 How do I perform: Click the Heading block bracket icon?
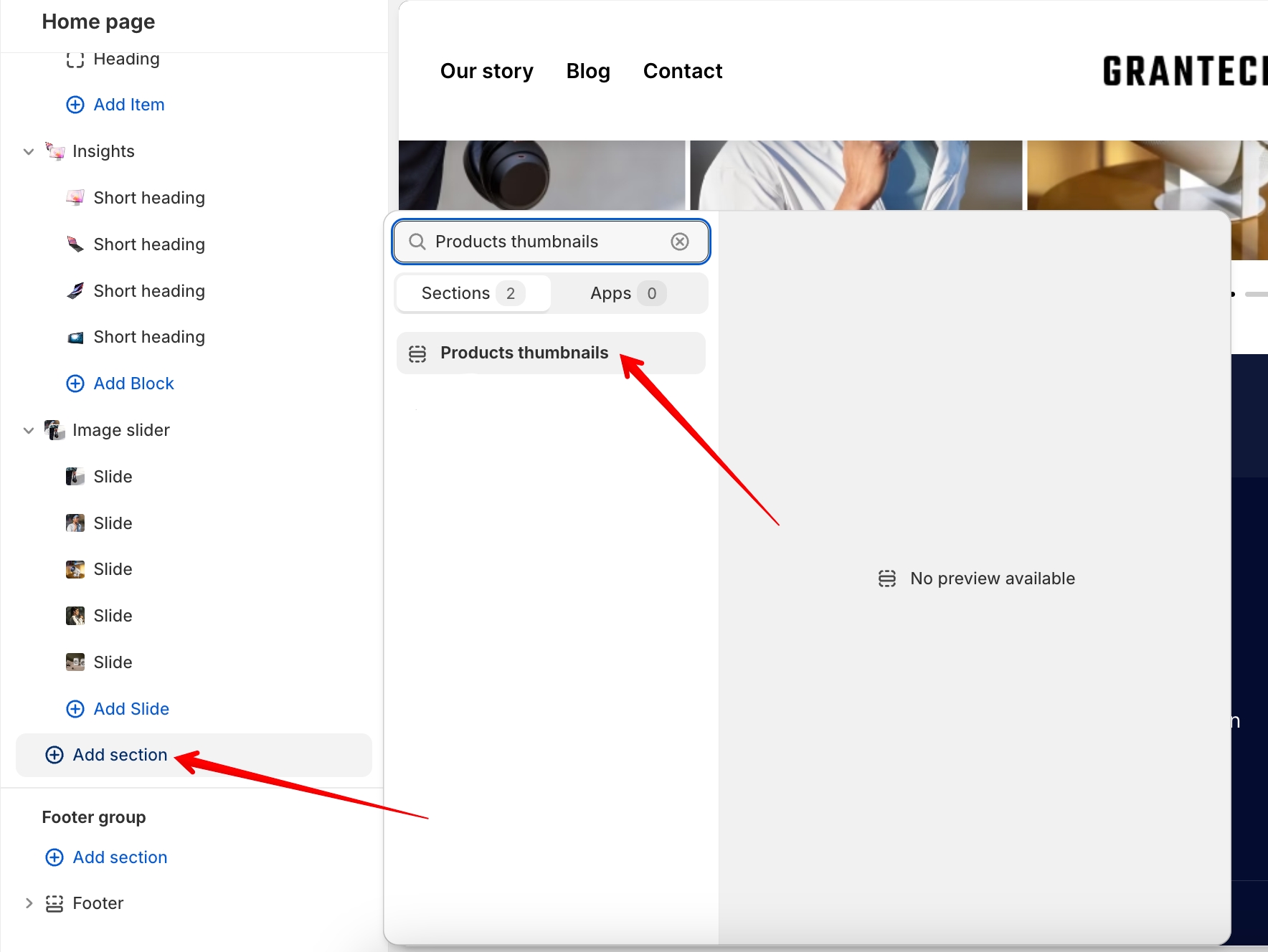[x=75, y=59]
